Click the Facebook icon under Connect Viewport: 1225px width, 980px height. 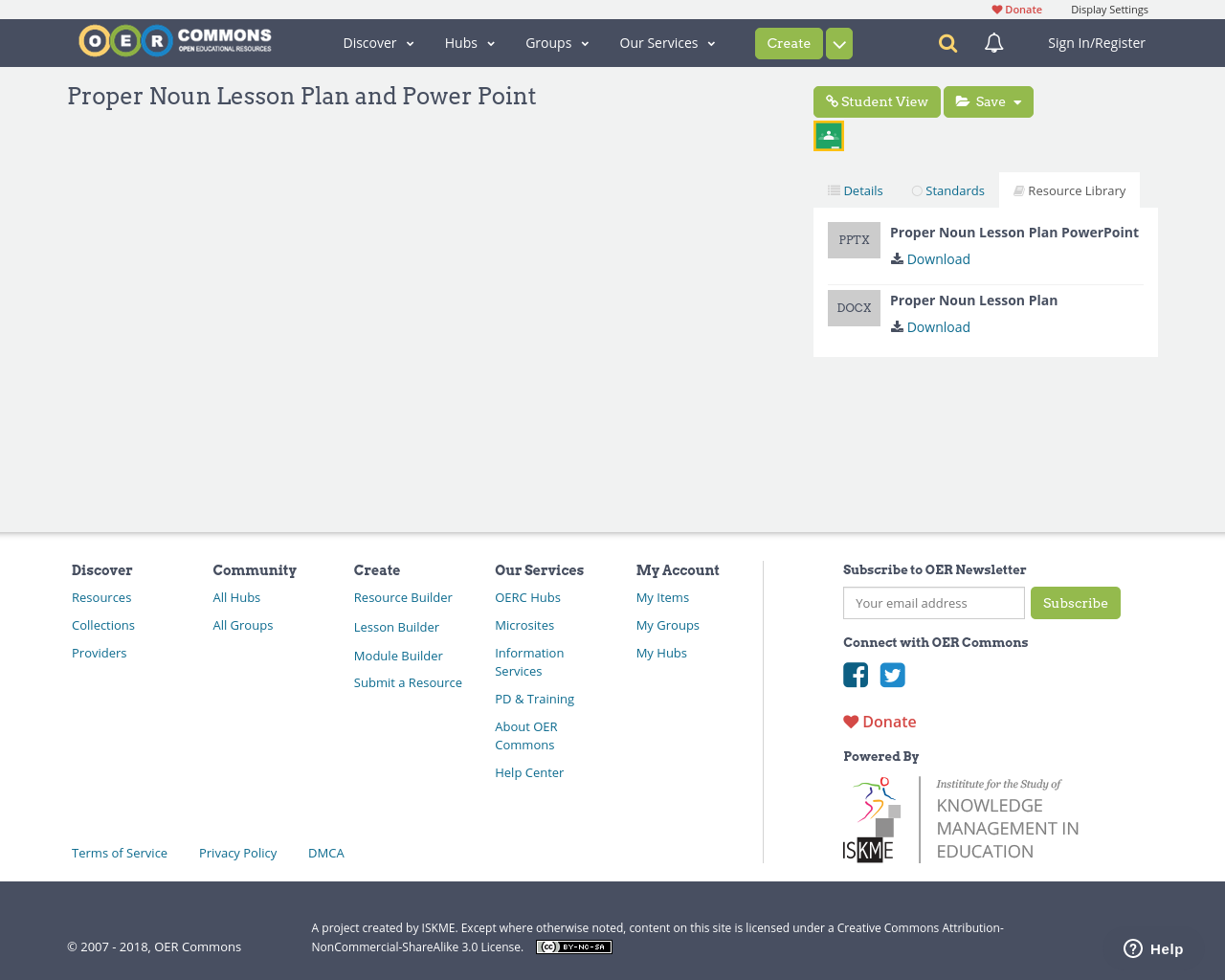tap(856, 675)
